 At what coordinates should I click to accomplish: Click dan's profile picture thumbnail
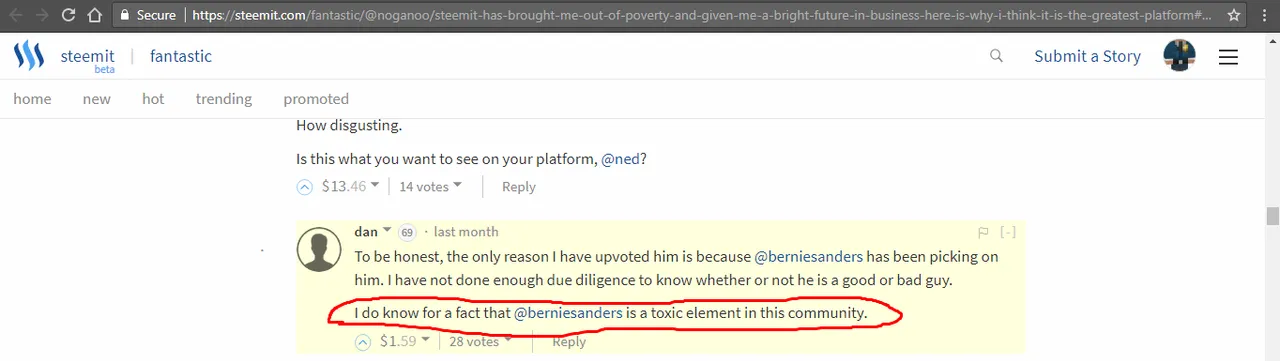(x=320, y=250)
